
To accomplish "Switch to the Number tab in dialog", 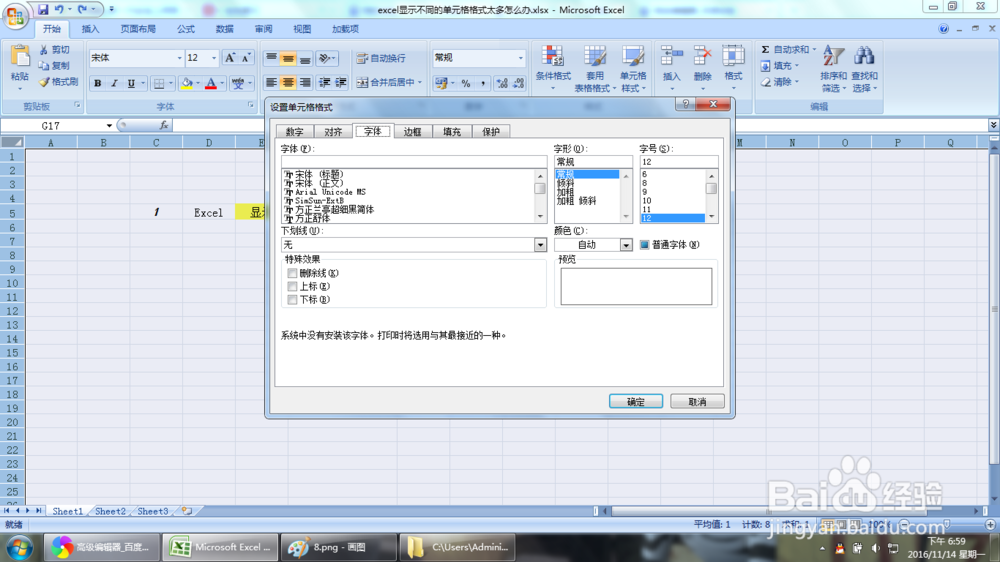I will point(294,132).
